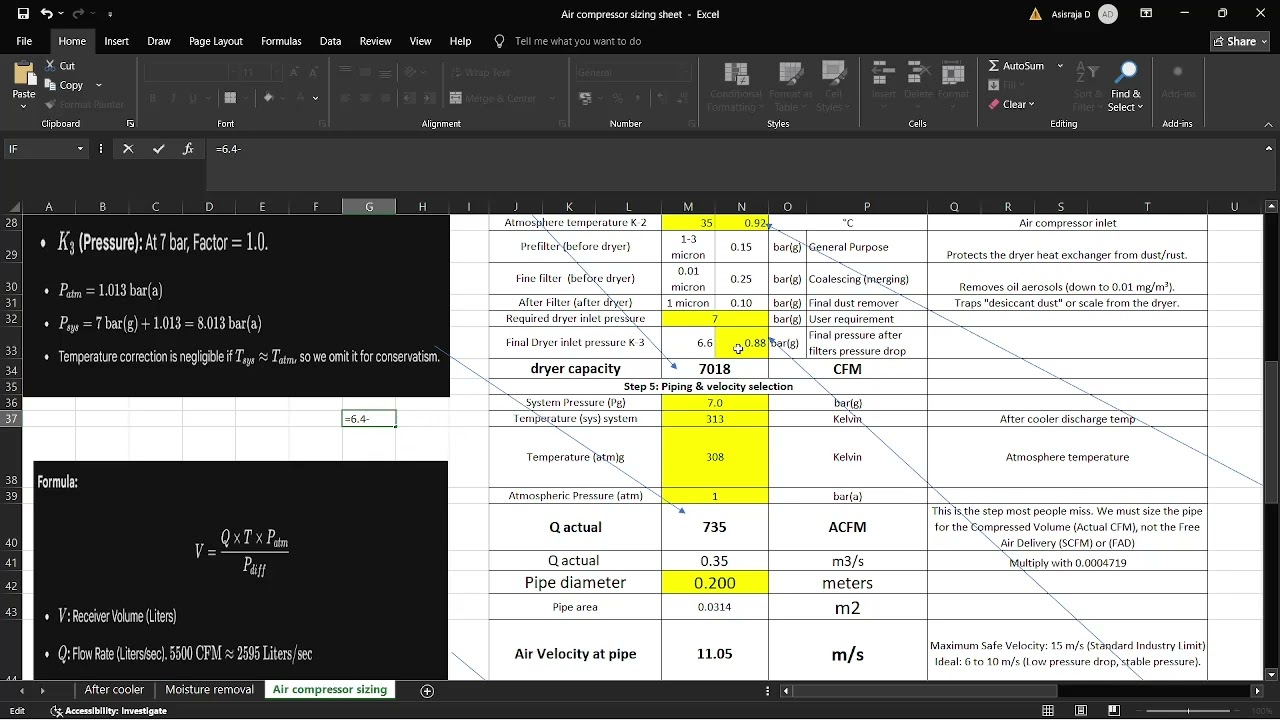Click the Asisraja D account button
This screenshot has height=720, width=1280.
(x=1083, y=14)
